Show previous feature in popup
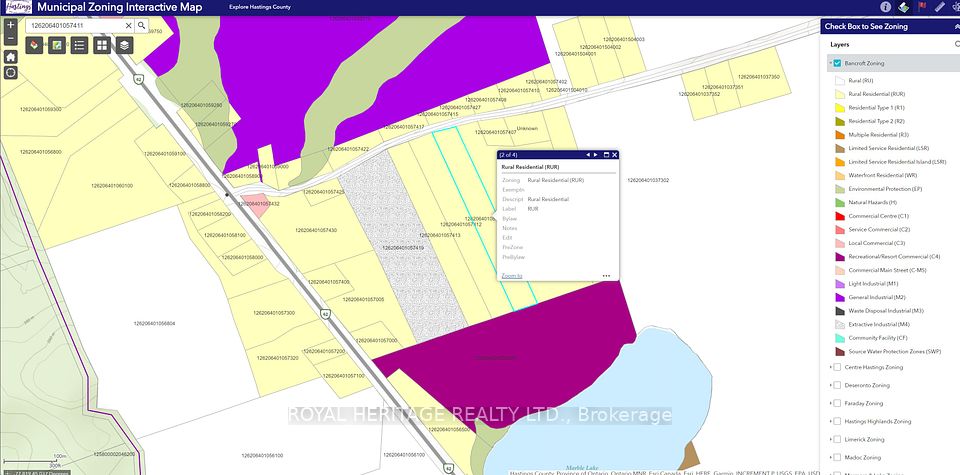 click(x=588, y=155)
